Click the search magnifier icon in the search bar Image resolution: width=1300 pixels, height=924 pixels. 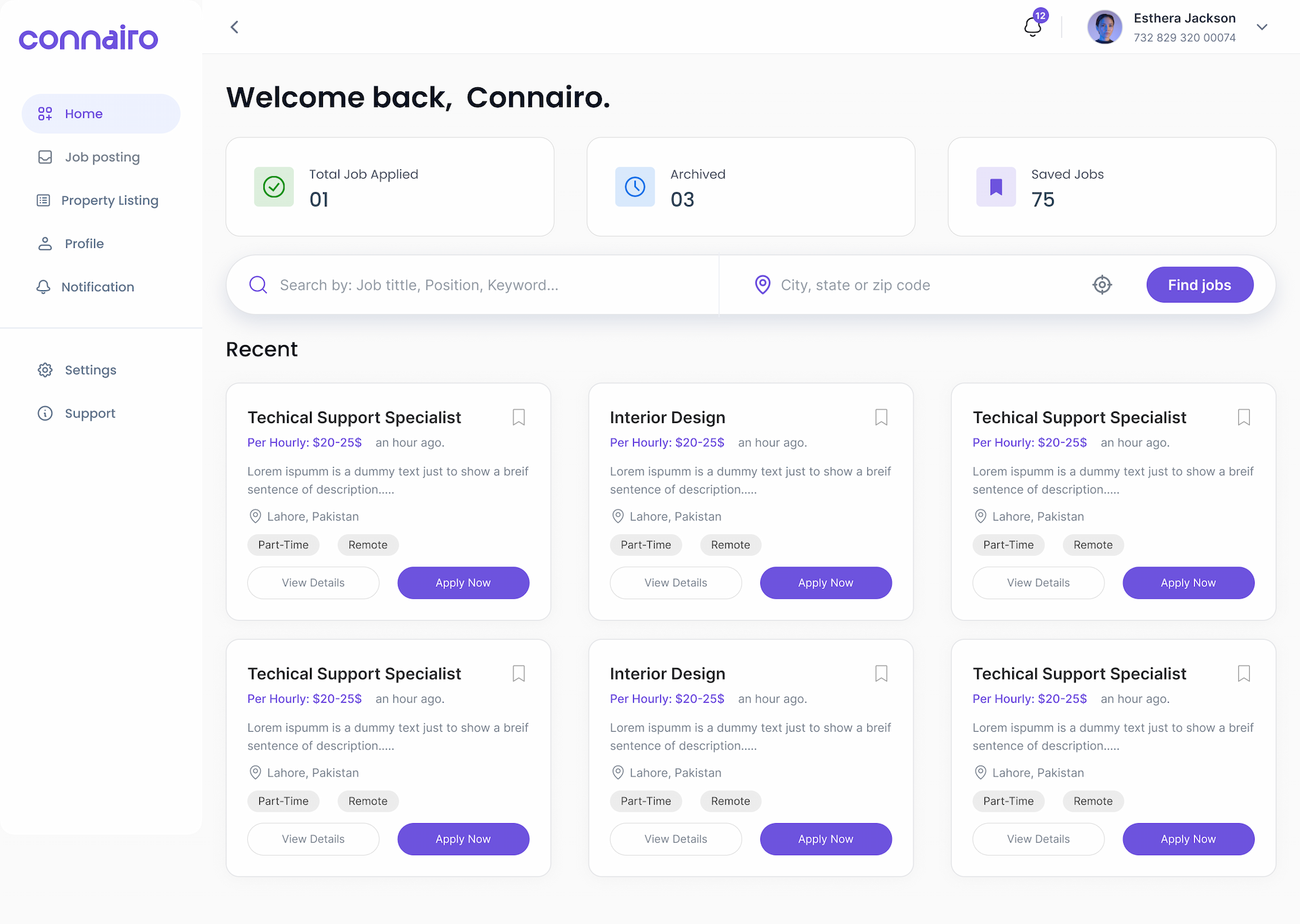click(x=258, y=284)
